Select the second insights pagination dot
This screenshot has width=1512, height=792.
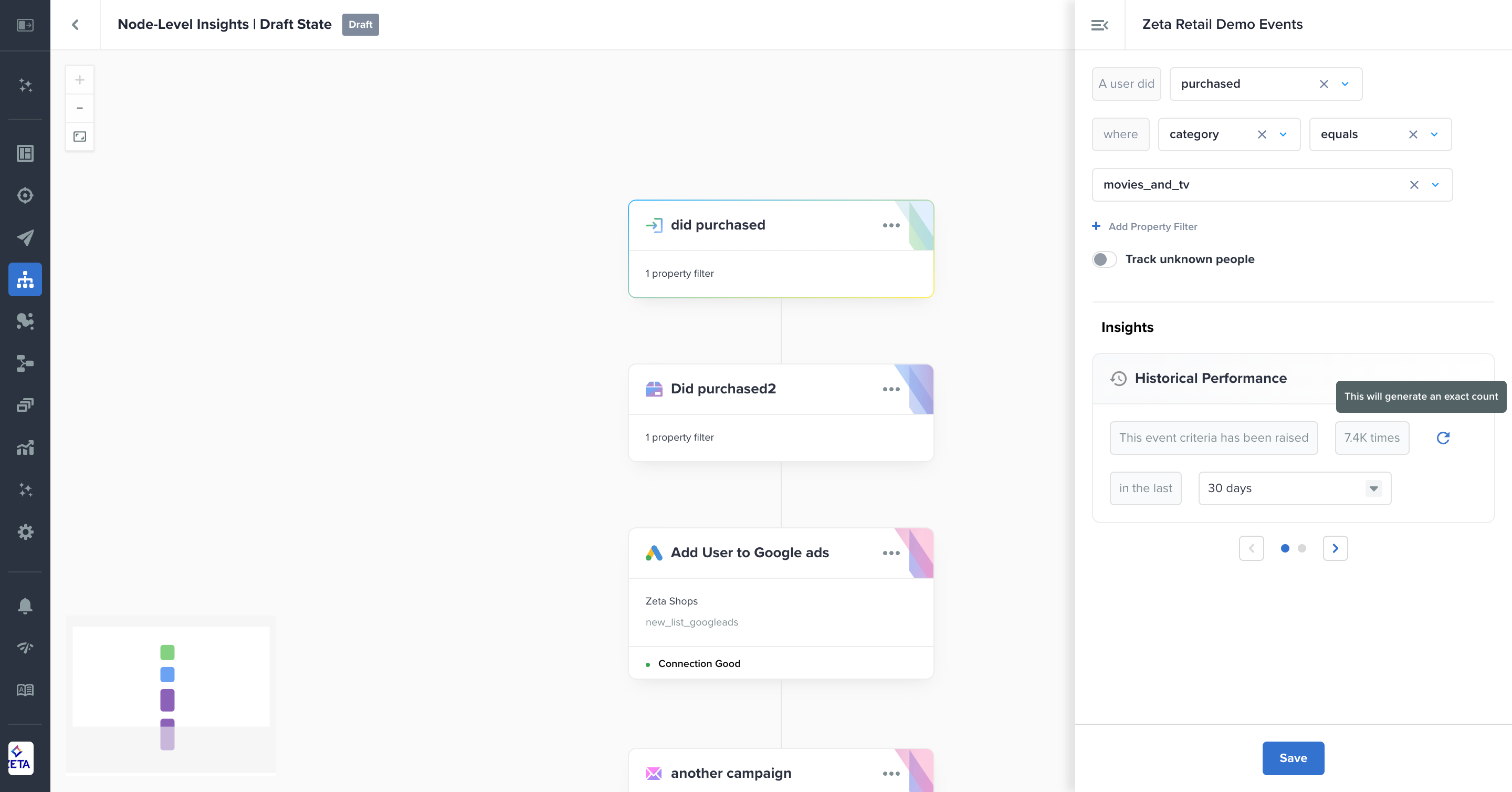click(x=1302, y=548)
